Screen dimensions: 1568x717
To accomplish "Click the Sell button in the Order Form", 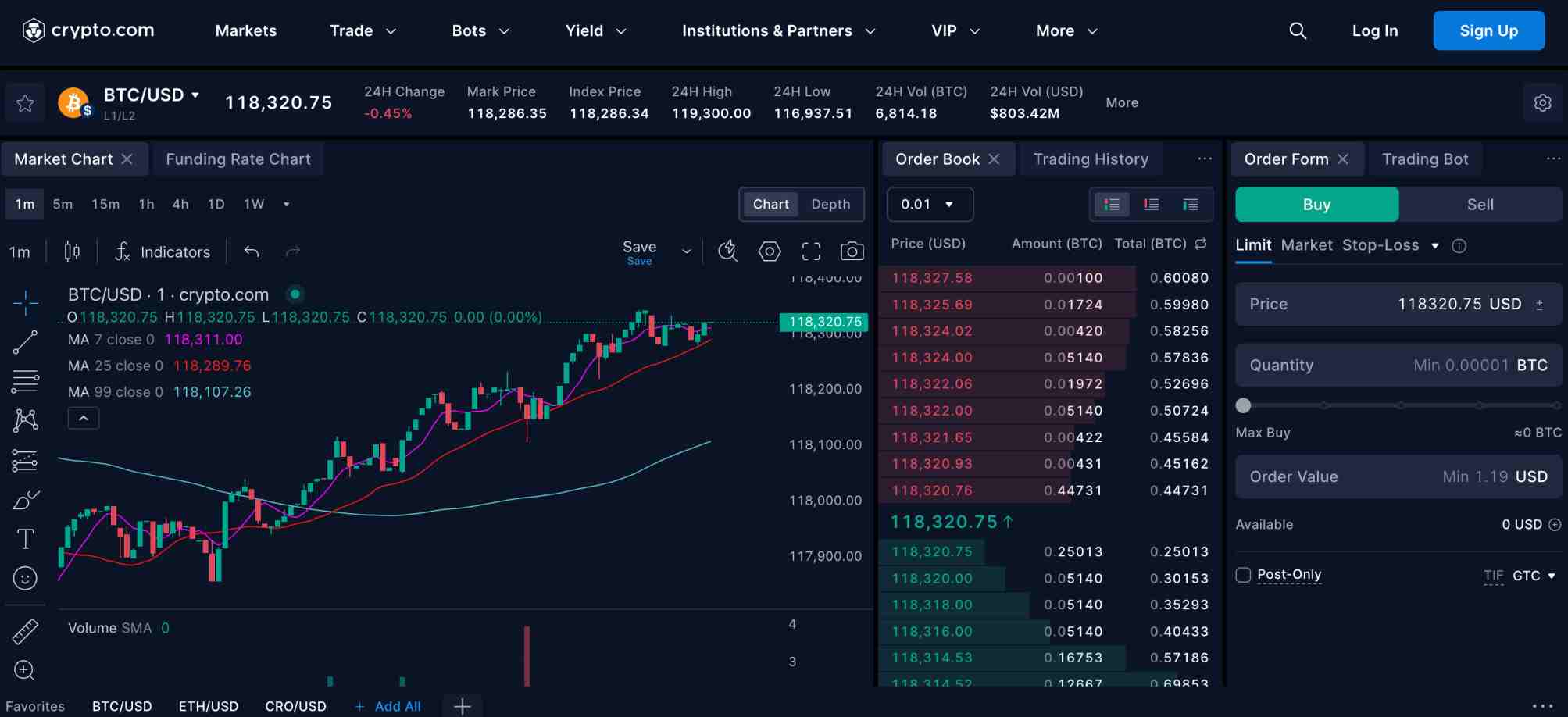I will 1479,204.
